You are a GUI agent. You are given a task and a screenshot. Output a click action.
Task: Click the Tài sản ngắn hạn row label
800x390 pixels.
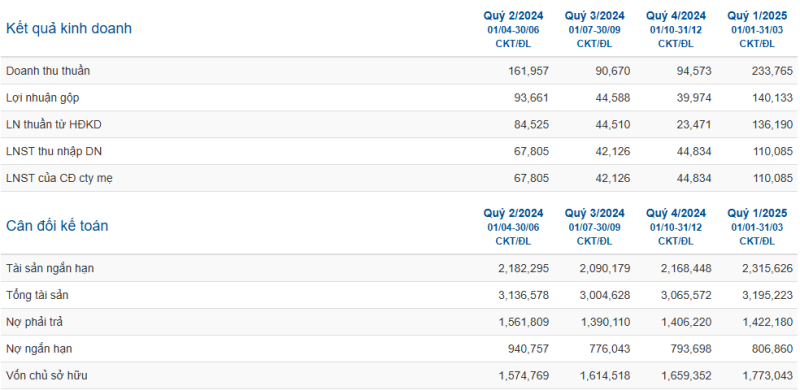coord(50,268)
